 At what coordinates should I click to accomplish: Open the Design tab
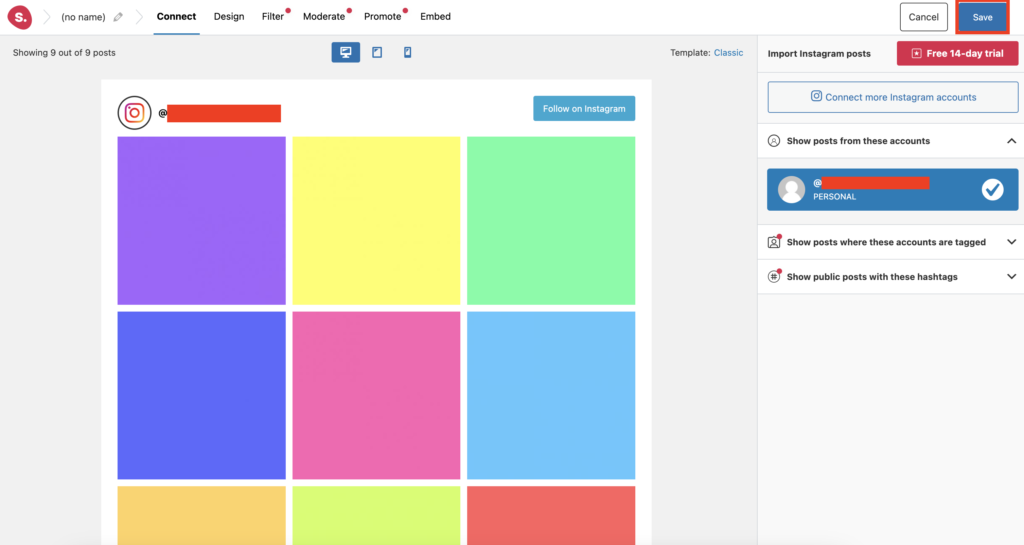[x=229, y=17]
